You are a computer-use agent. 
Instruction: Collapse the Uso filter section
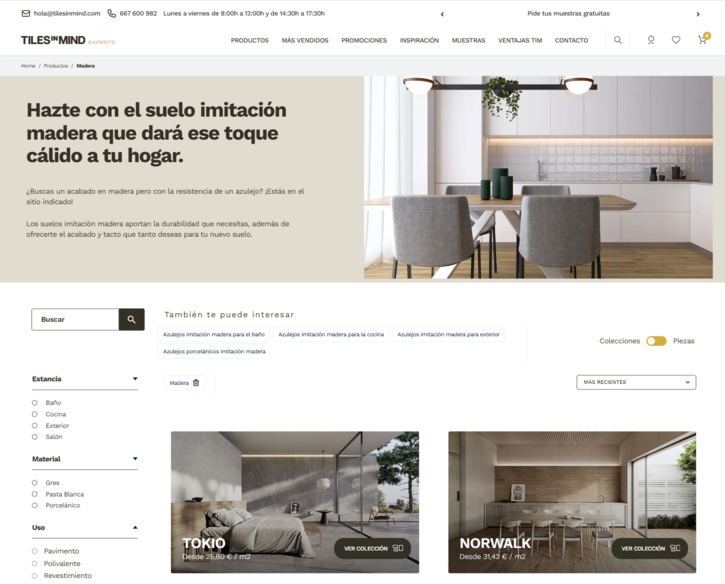pos(135,527)
